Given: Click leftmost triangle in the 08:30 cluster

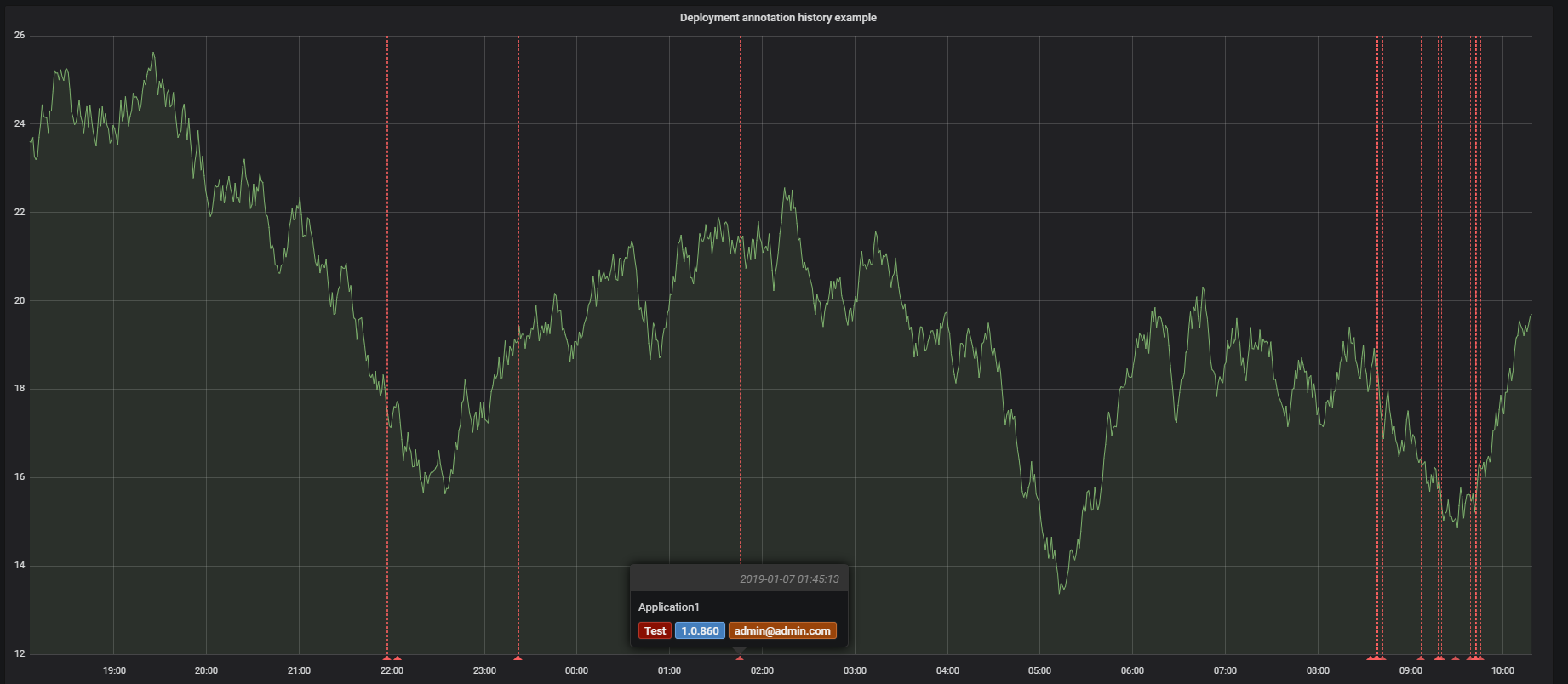Looking at the screenshot, I should click(x=1371, y=658).
